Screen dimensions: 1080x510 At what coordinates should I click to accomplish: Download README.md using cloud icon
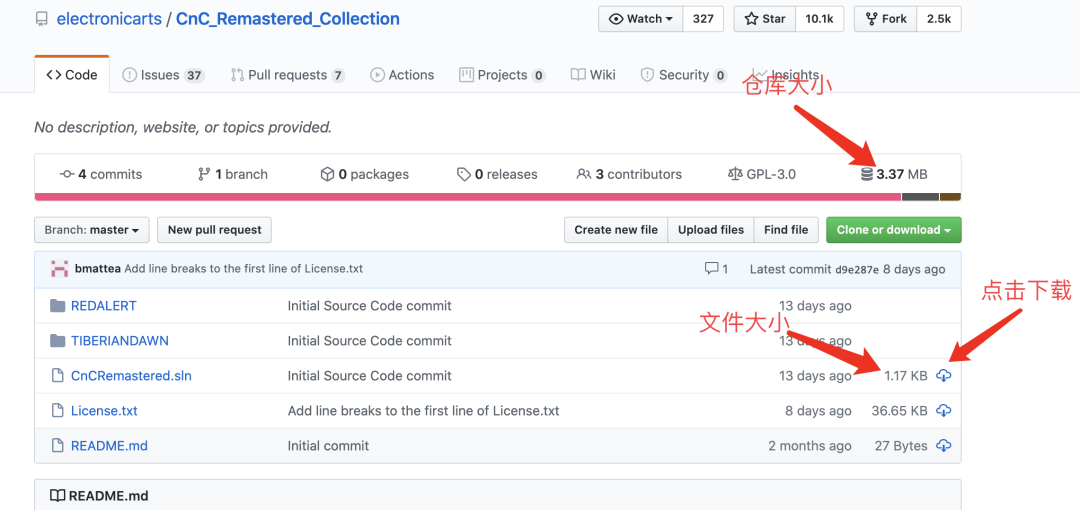click(943, 446)
